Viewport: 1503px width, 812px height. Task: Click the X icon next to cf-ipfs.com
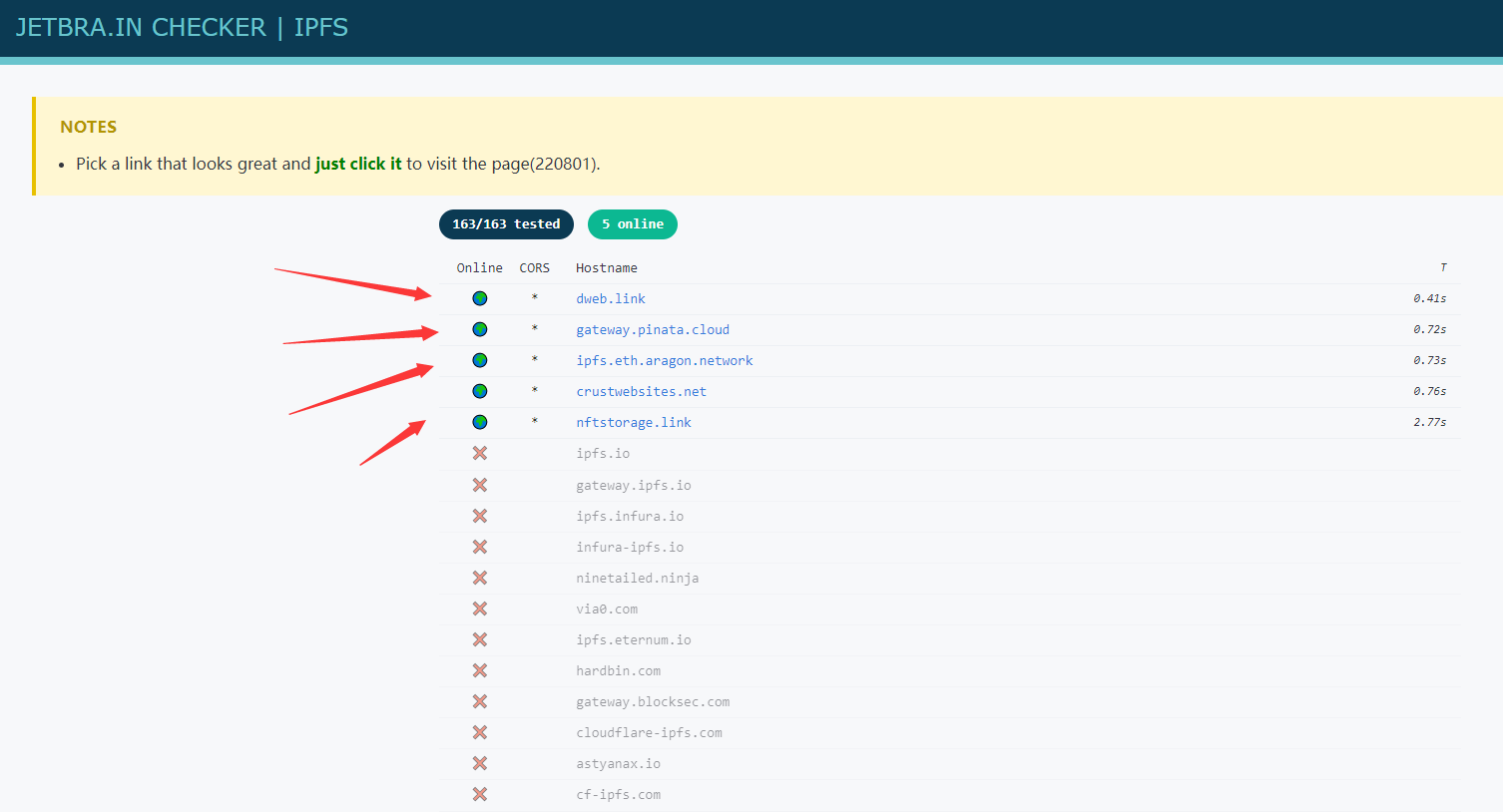point(480,794)
